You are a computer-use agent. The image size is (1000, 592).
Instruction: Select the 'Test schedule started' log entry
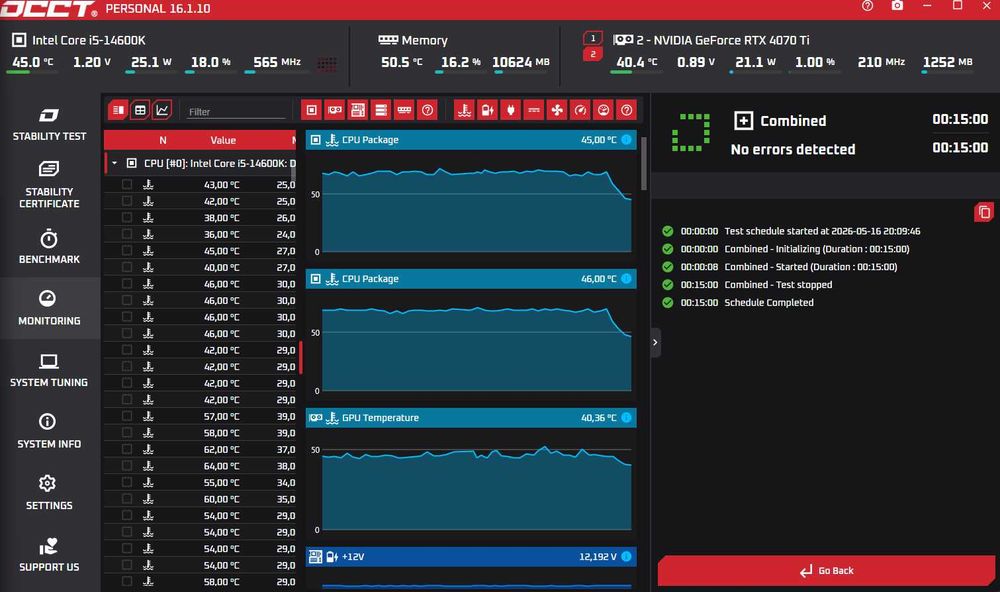tap(822, 231)
